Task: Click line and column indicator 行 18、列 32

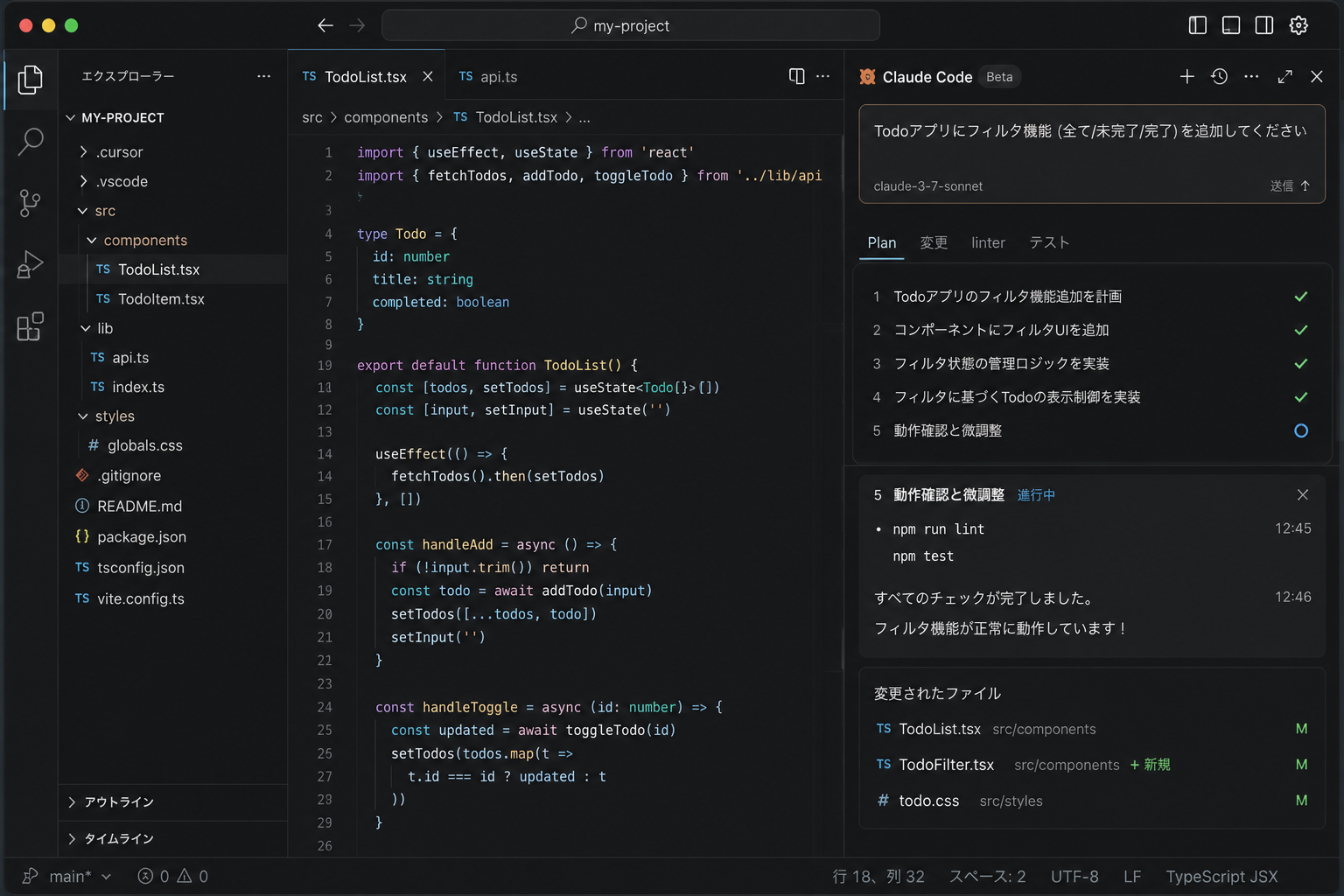Action: tap(878, 876)
